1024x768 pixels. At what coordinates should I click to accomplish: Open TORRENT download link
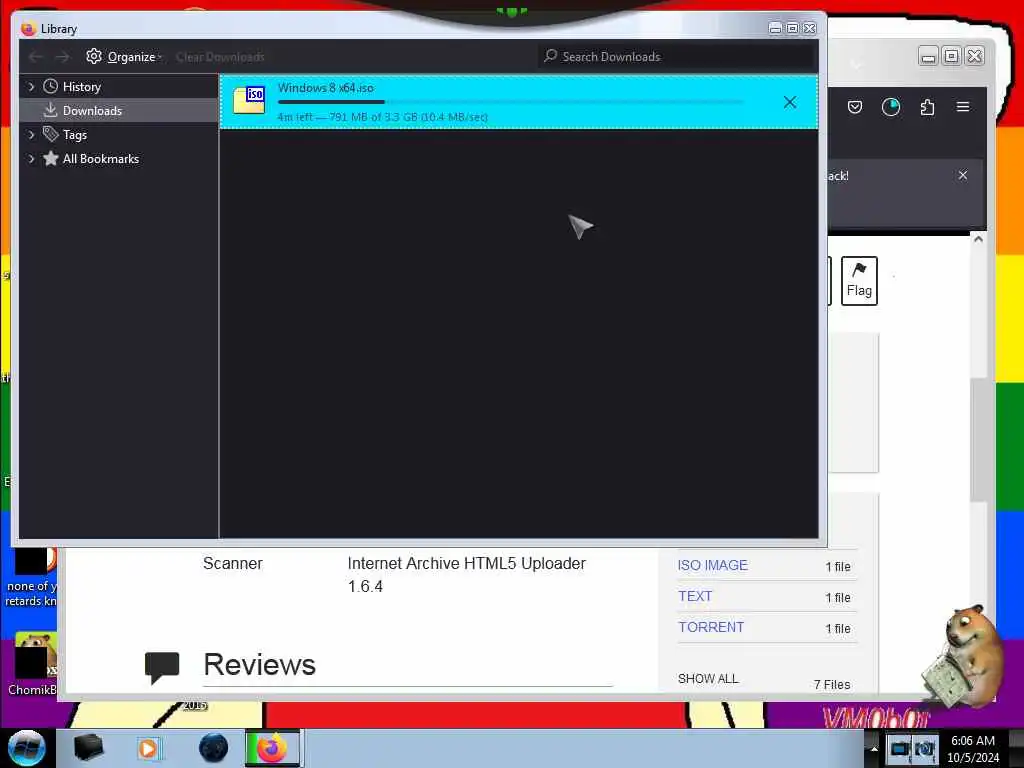coord(711,627)
